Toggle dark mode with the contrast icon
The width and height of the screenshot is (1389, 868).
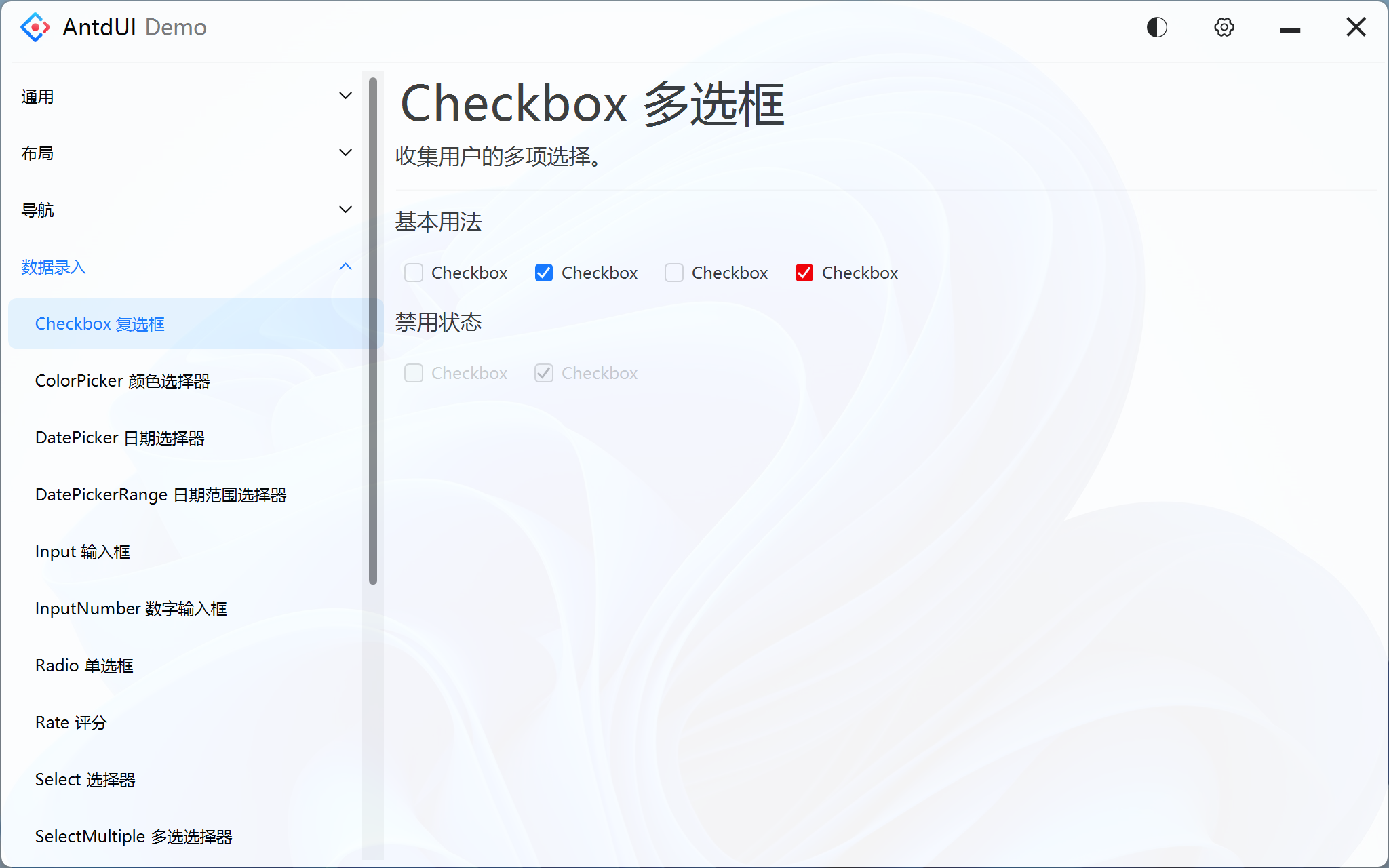pos(1156,27)
